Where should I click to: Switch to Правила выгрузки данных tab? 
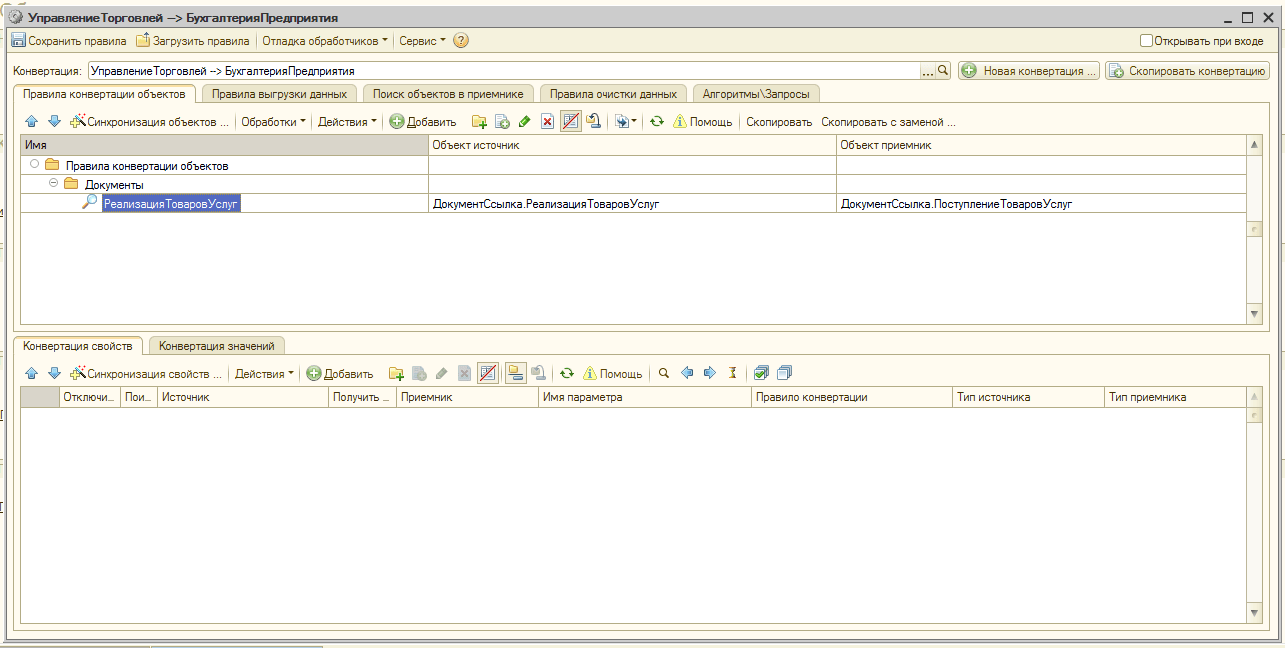point(279,93)
